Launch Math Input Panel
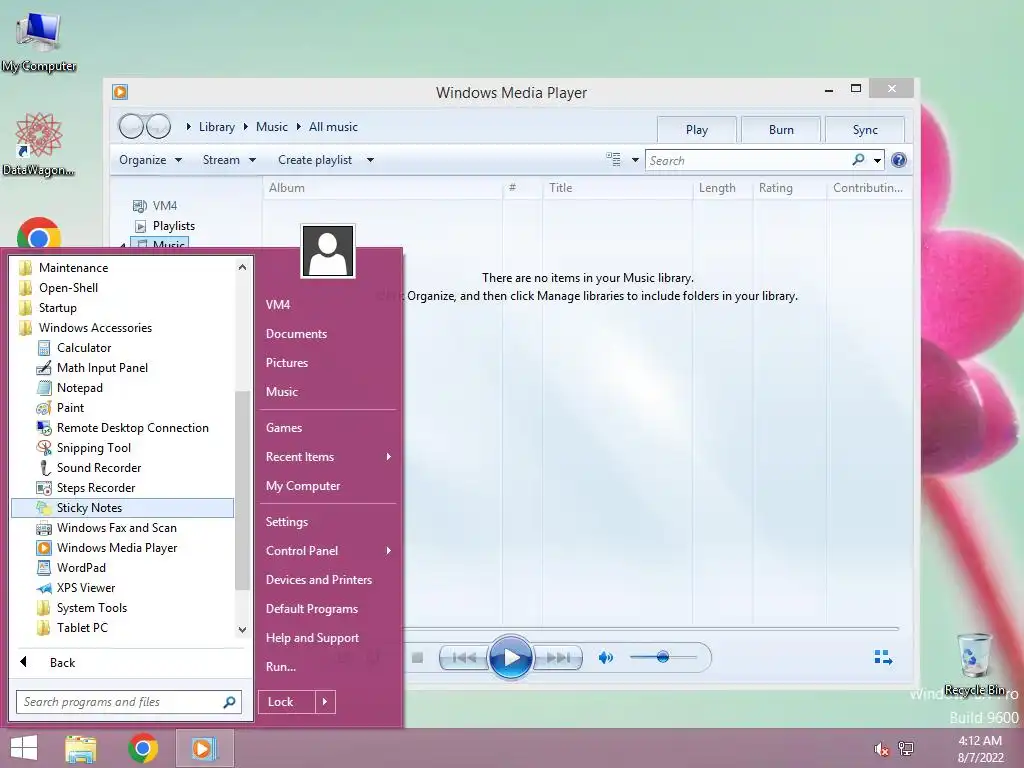The height and width of the screenshot is (768, 1024). pyautogui.click(x=102, y=368)
